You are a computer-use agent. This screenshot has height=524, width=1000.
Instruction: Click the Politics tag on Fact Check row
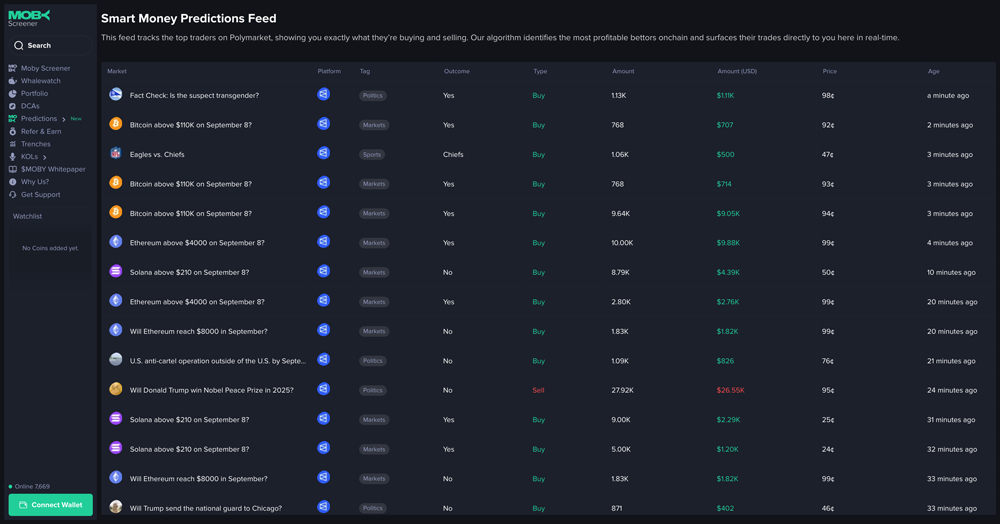(x=373, y=96)
